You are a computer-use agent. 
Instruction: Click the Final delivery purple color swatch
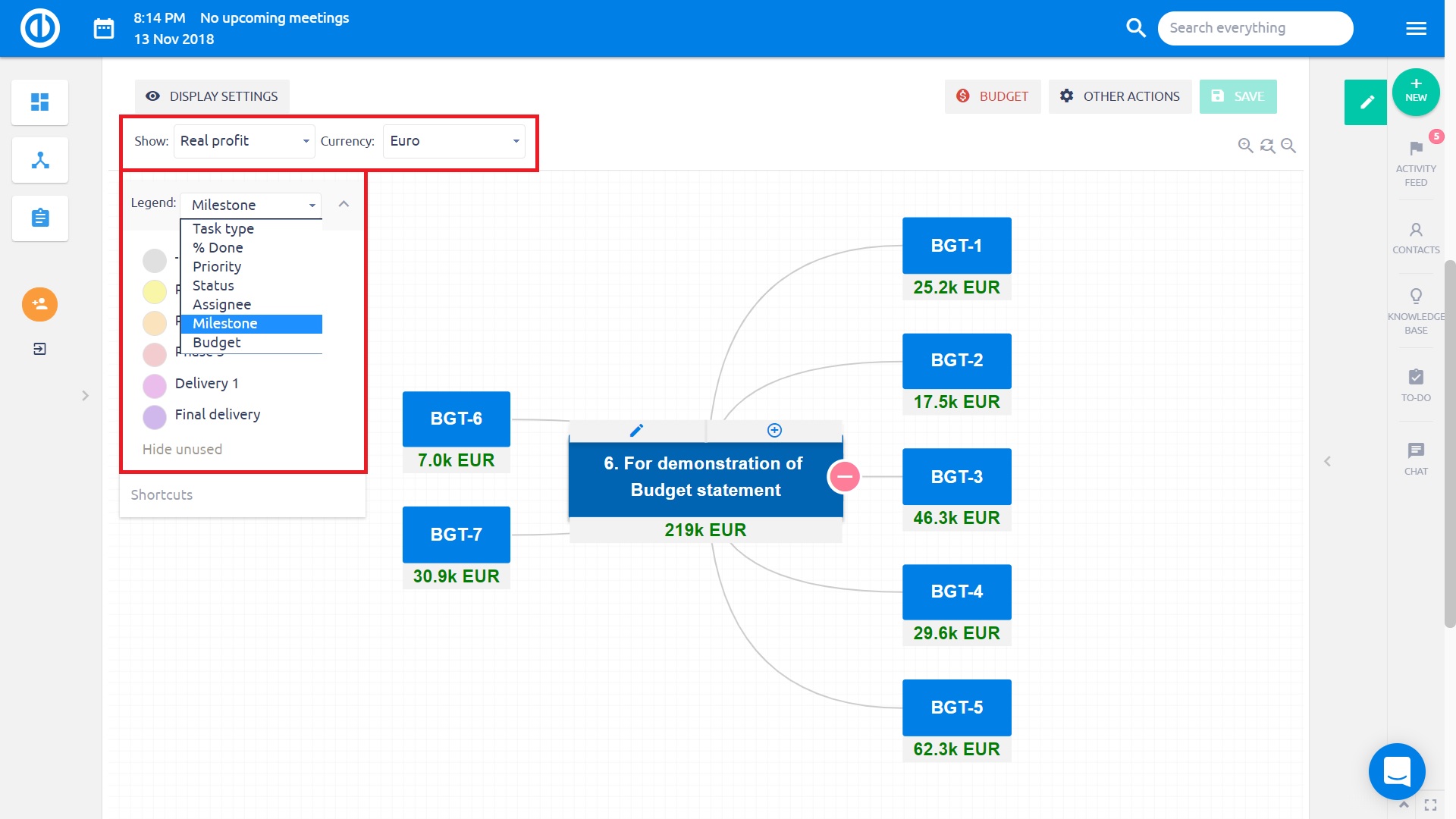pos(155,416)
